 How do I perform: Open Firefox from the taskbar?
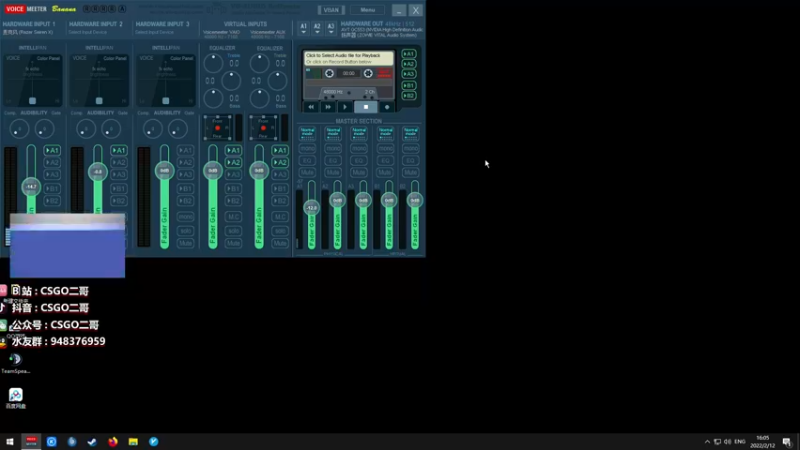coord(113,442)
